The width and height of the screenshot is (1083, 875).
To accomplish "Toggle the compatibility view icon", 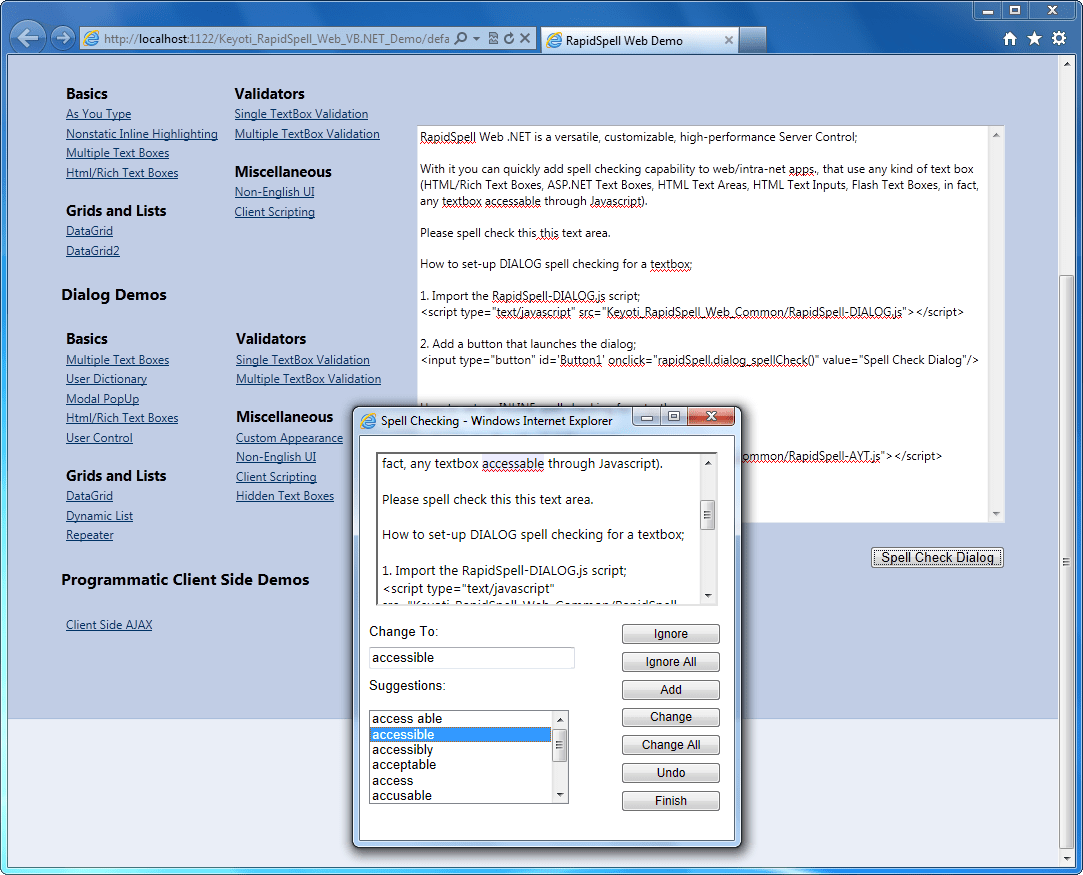I will coord(493,39).
